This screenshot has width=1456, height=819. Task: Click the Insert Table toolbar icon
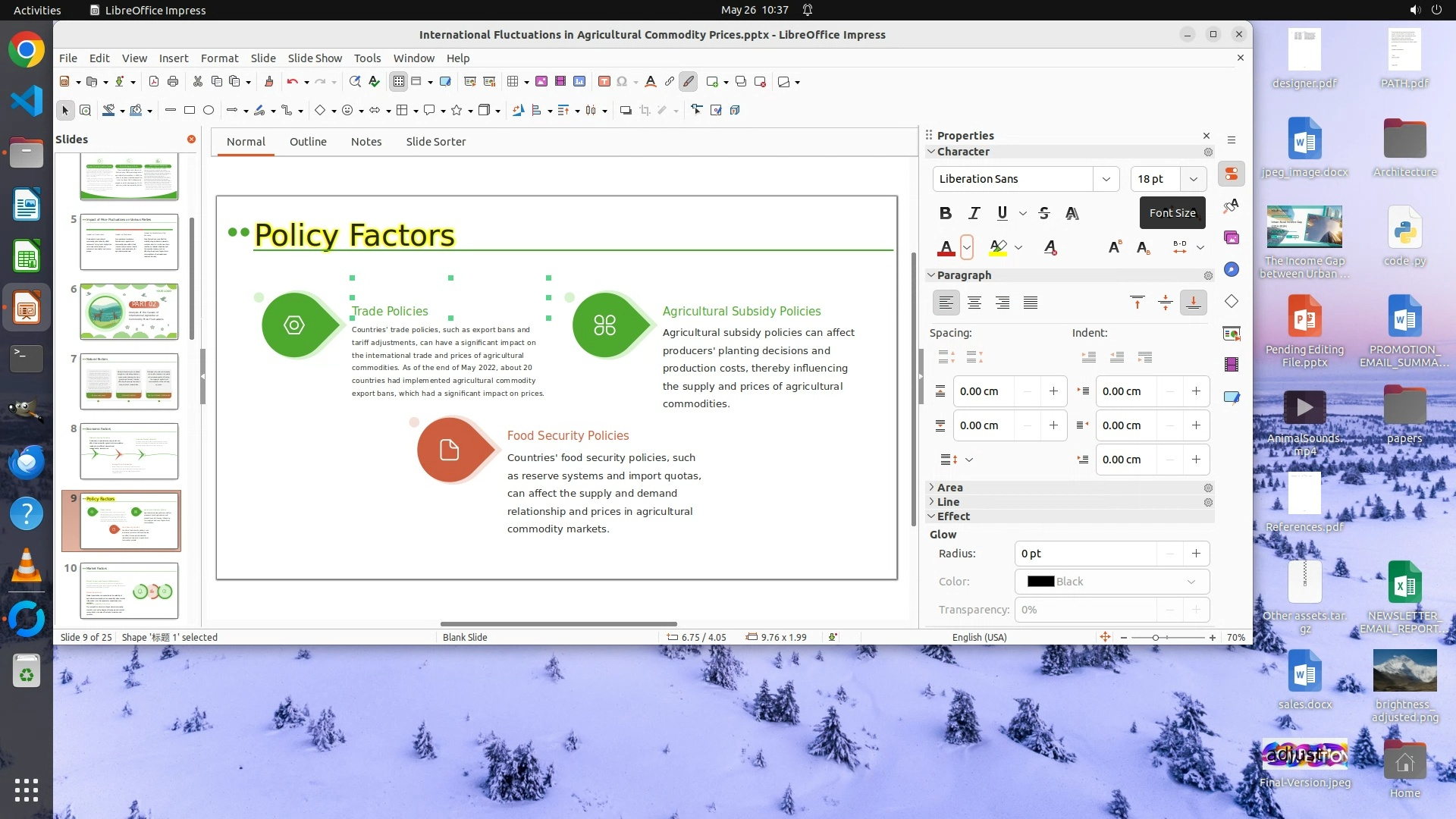pyautogui.click(x=513, y=82)
